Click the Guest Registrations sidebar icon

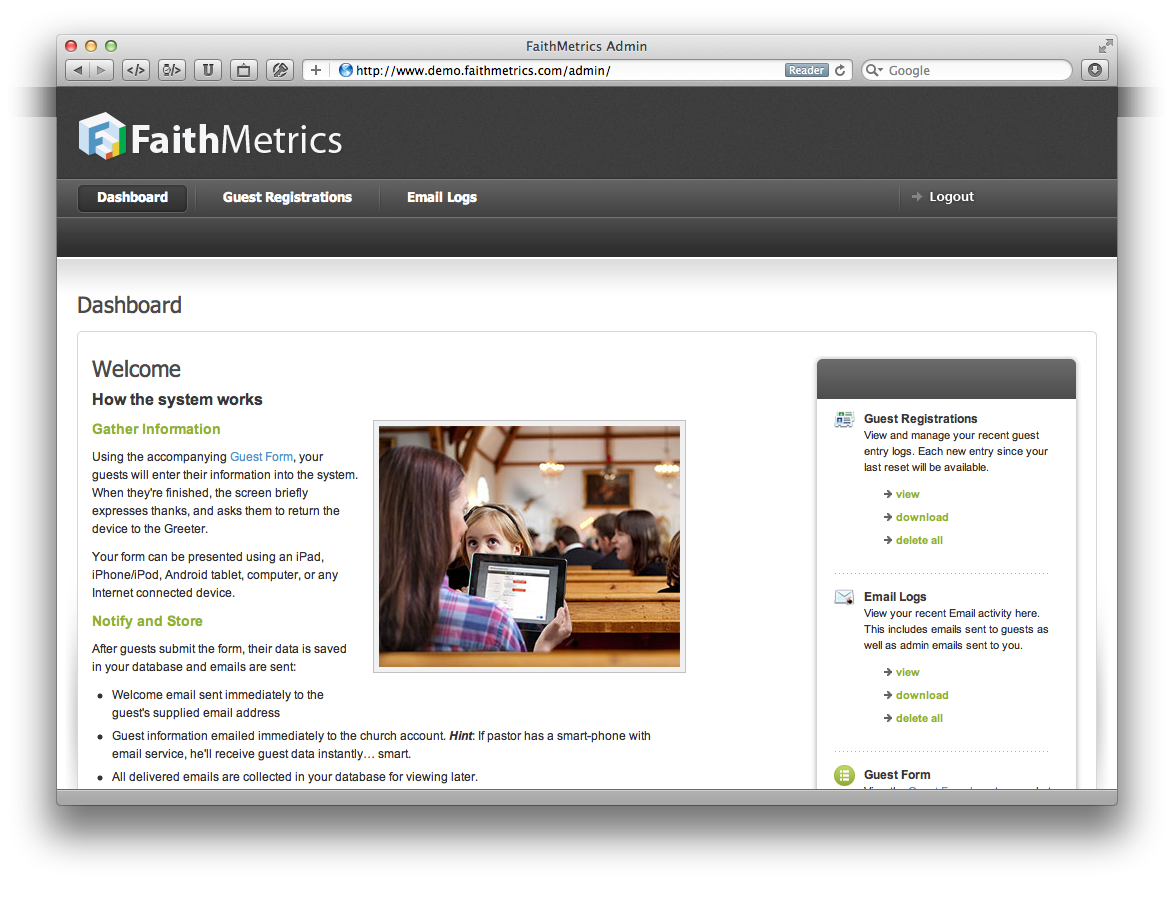[x=844, y=419]
